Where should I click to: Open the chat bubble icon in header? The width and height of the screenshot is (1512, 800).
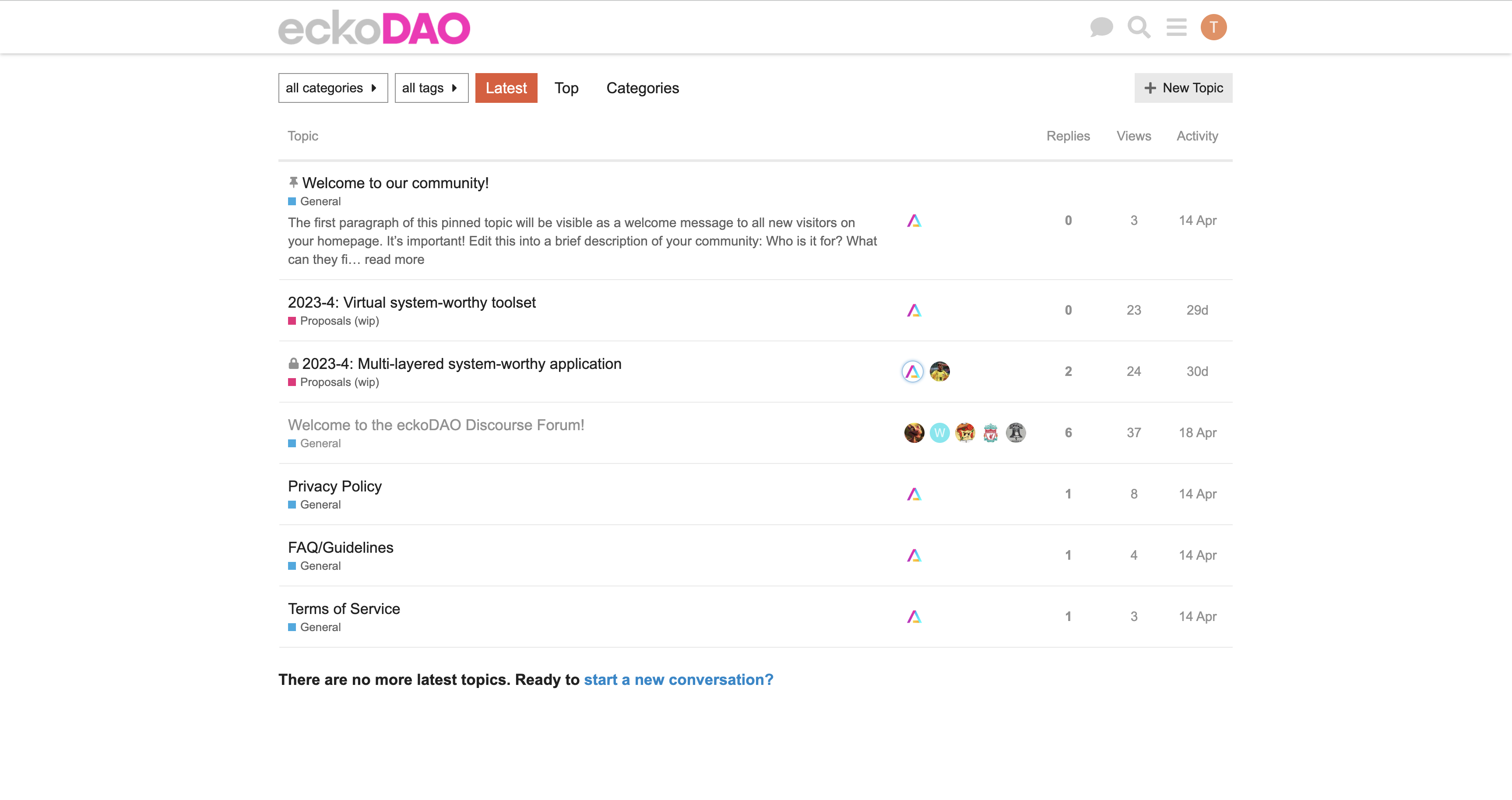(x=1101, y=27)
